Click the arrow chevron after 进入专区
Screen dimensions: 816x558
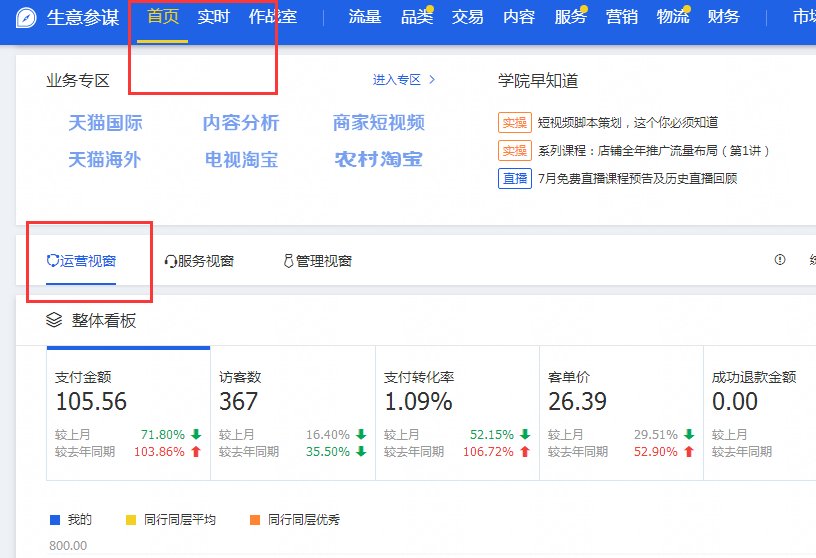click(x=432, y=80)
